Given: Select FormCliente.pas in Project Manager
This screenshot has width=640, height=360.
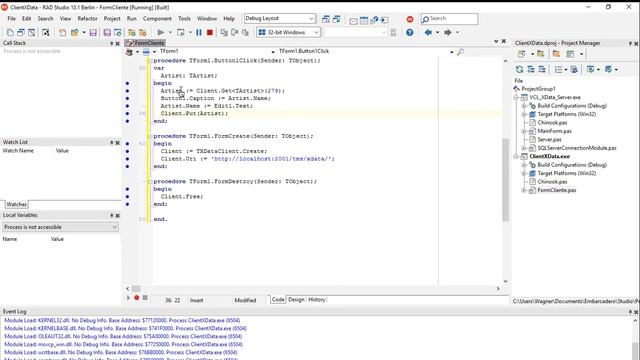Looking at the screenshot, I should point(556,190).
